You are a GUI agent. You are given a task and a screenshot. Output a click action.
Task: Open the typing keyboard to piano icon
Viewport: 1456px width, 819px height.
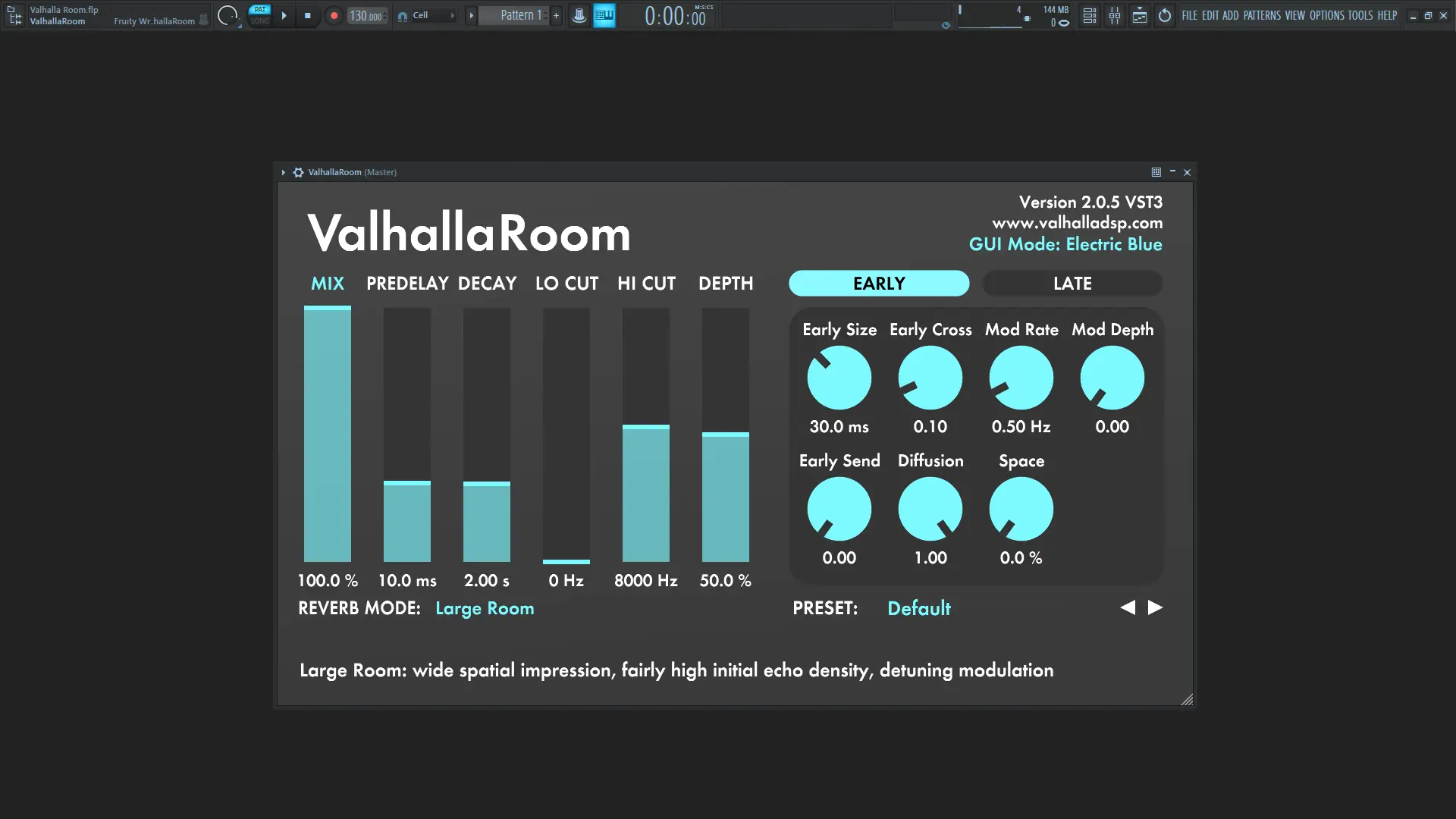tap(604, 15)
